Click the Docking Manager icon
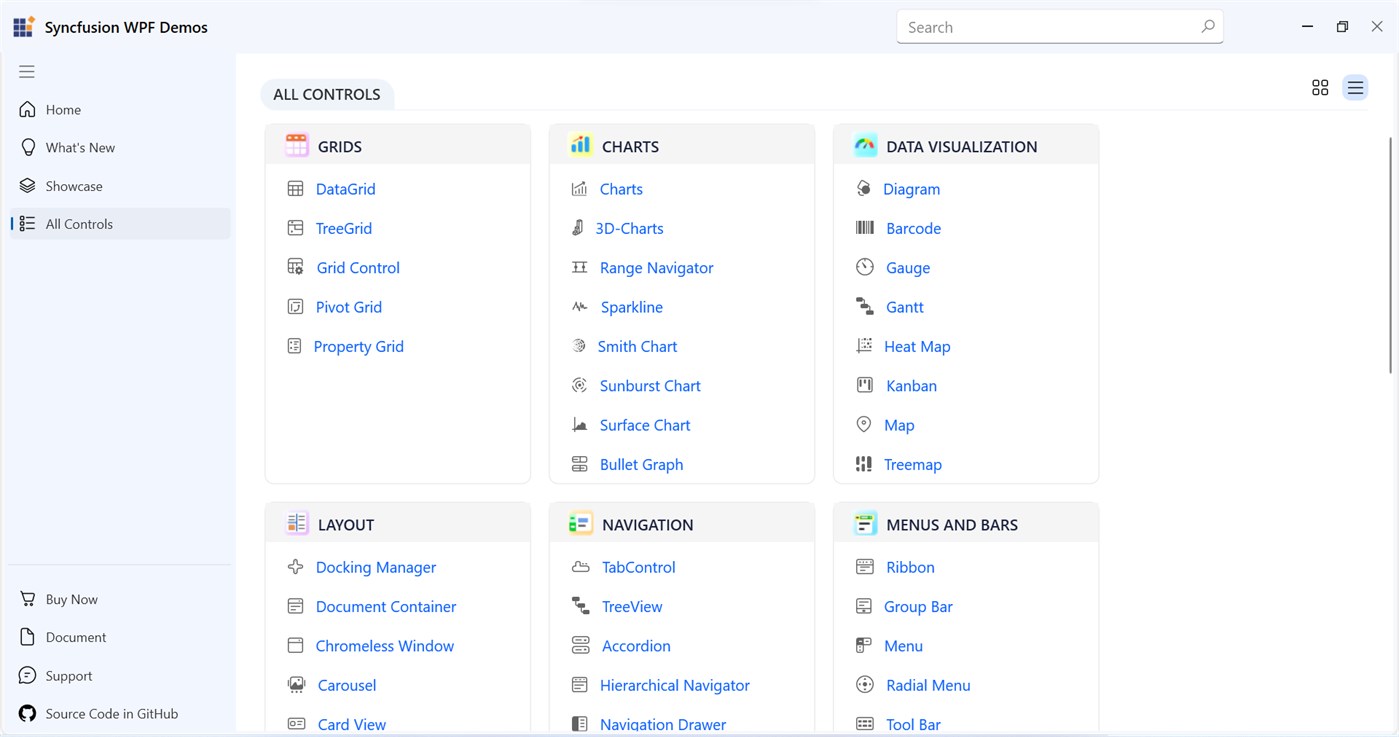The height and width of the screenshot is (737, 1399). (x=295, y=567)
